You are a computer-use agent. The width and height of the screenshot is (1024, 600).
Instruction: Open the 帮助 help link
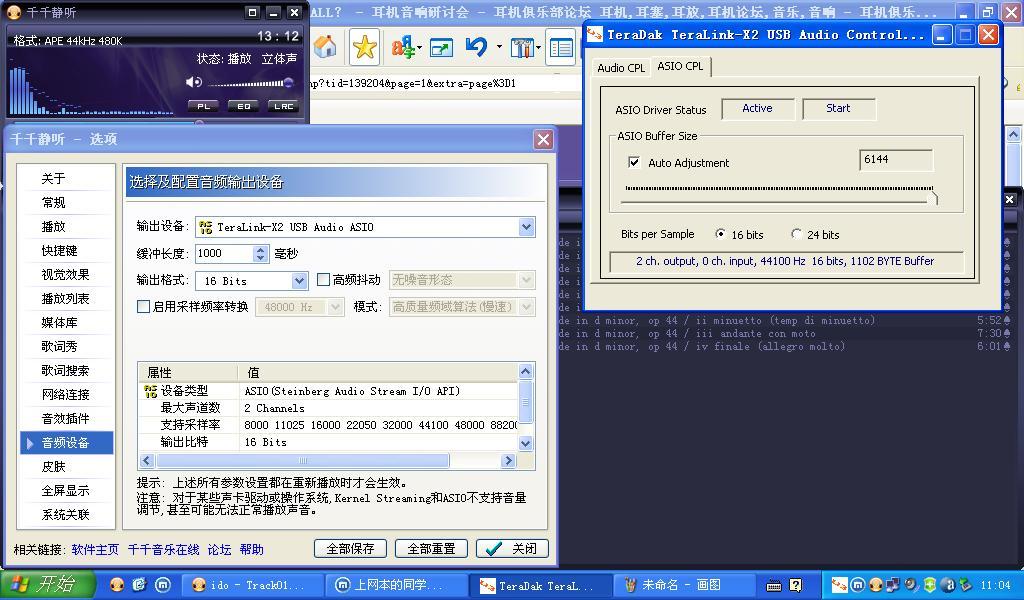[x=251, y=550]
